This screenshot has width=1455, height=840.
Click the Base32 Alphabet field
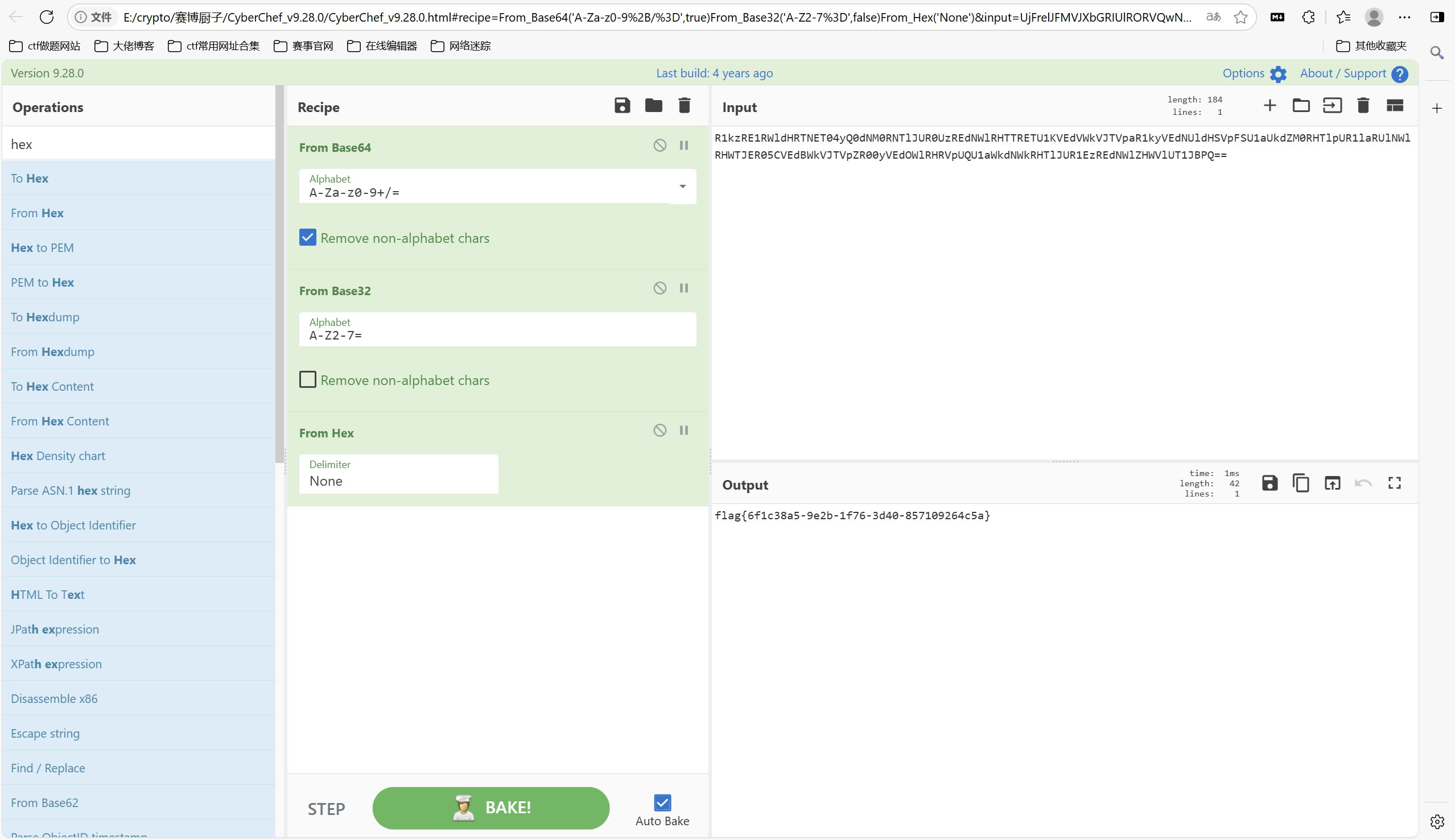click(497, 329)
